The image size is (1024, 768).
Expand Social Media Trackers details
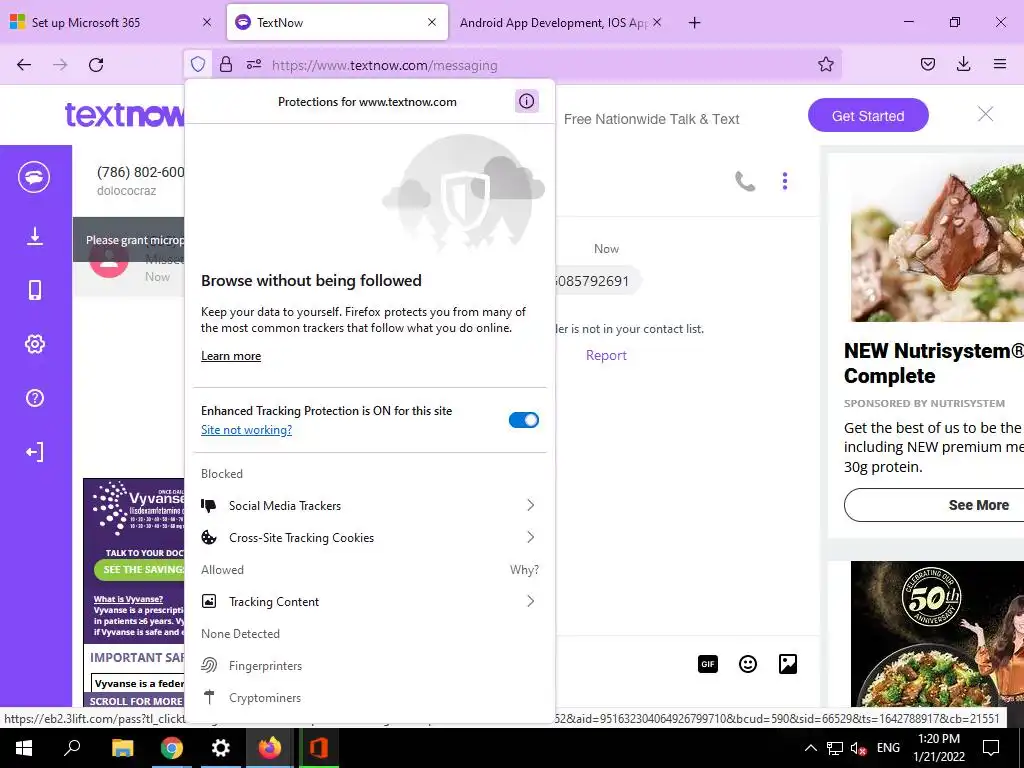point(370,505)
